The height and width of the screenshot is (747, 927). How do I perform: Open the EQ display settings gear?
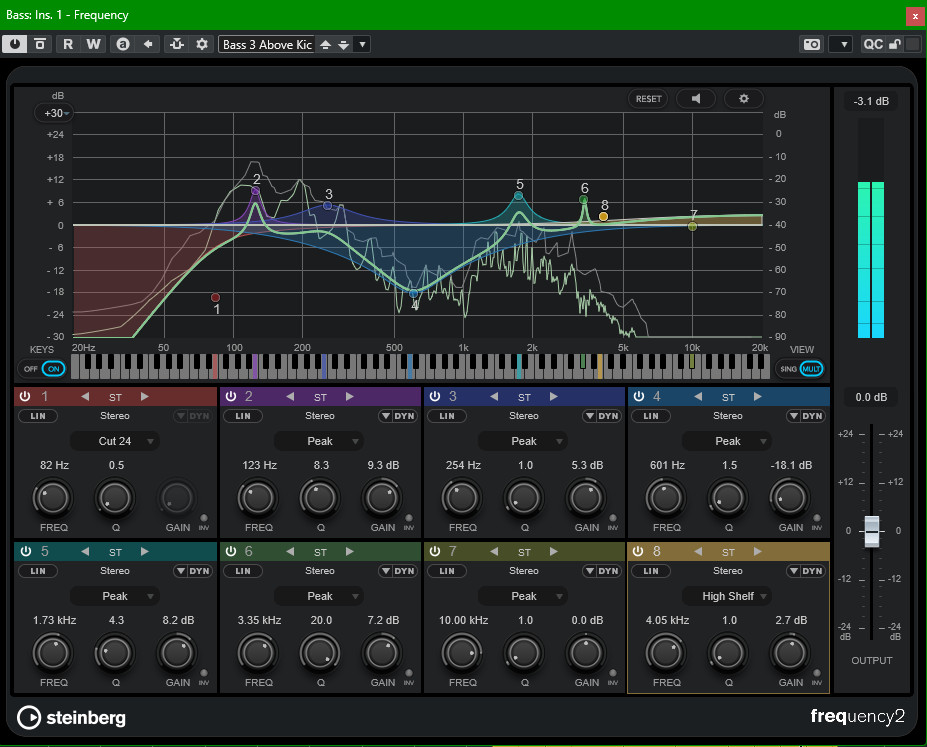pos(743,99)
